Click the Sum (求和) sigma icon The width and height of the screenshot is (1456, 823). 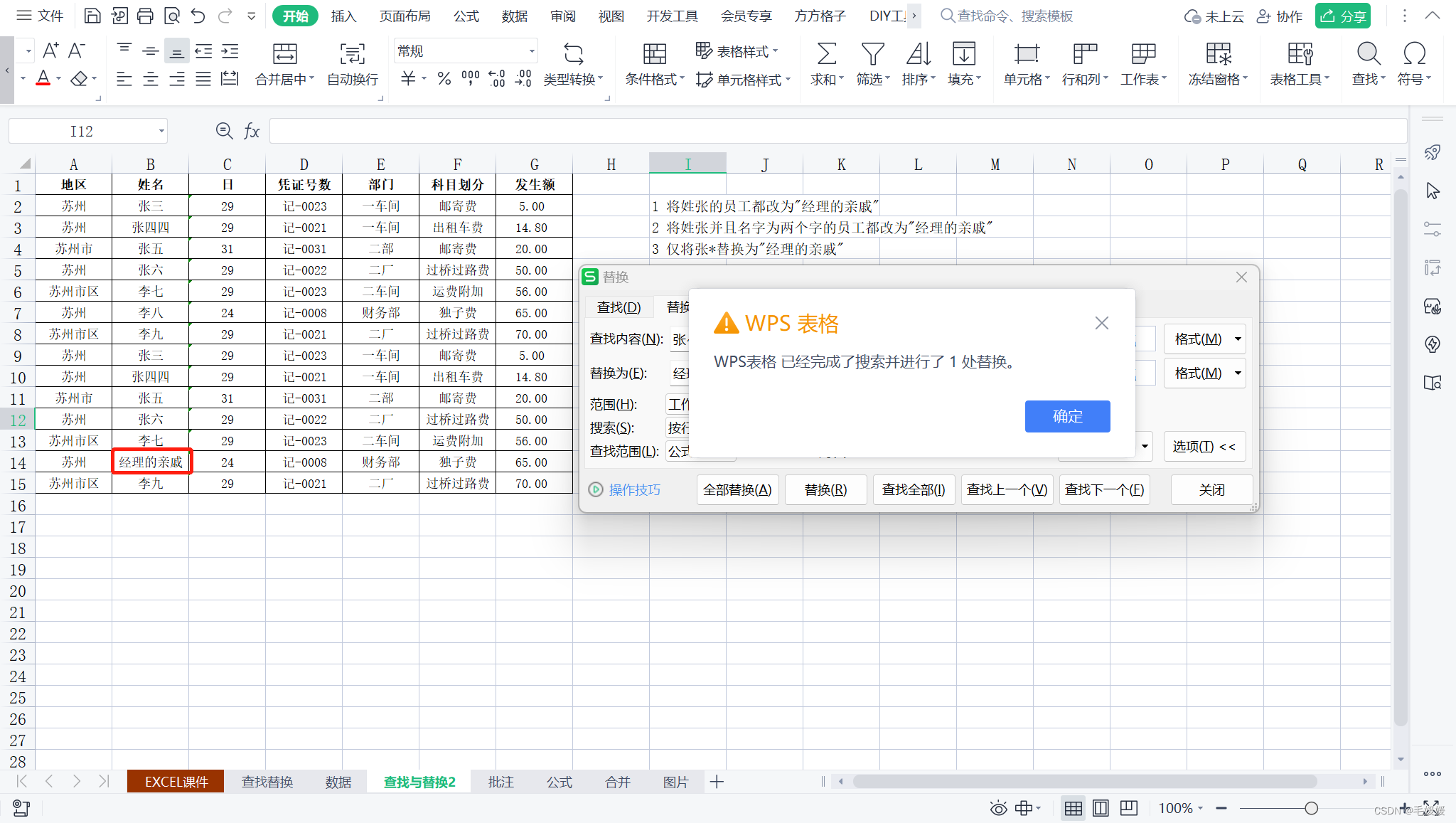[825, 54]
